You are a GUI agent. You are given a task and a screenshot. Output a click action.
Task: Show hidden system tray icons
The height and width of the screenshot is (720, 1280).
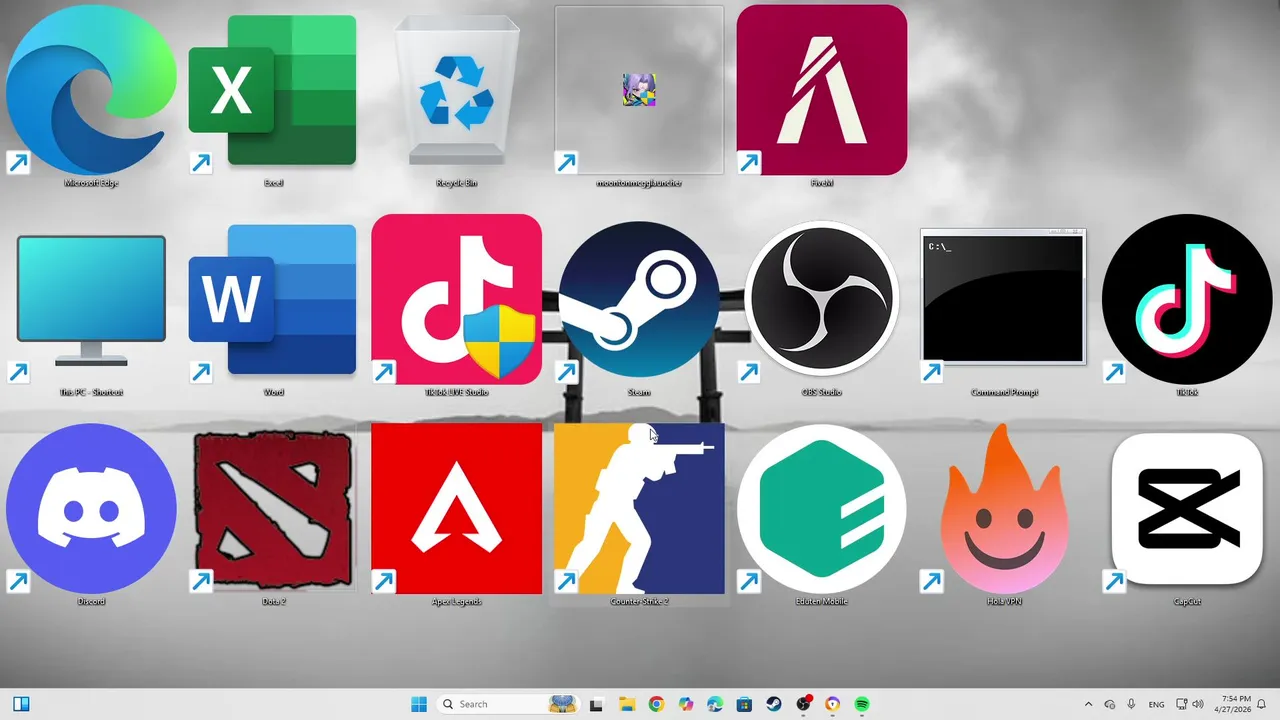[x=1088, y=704]
